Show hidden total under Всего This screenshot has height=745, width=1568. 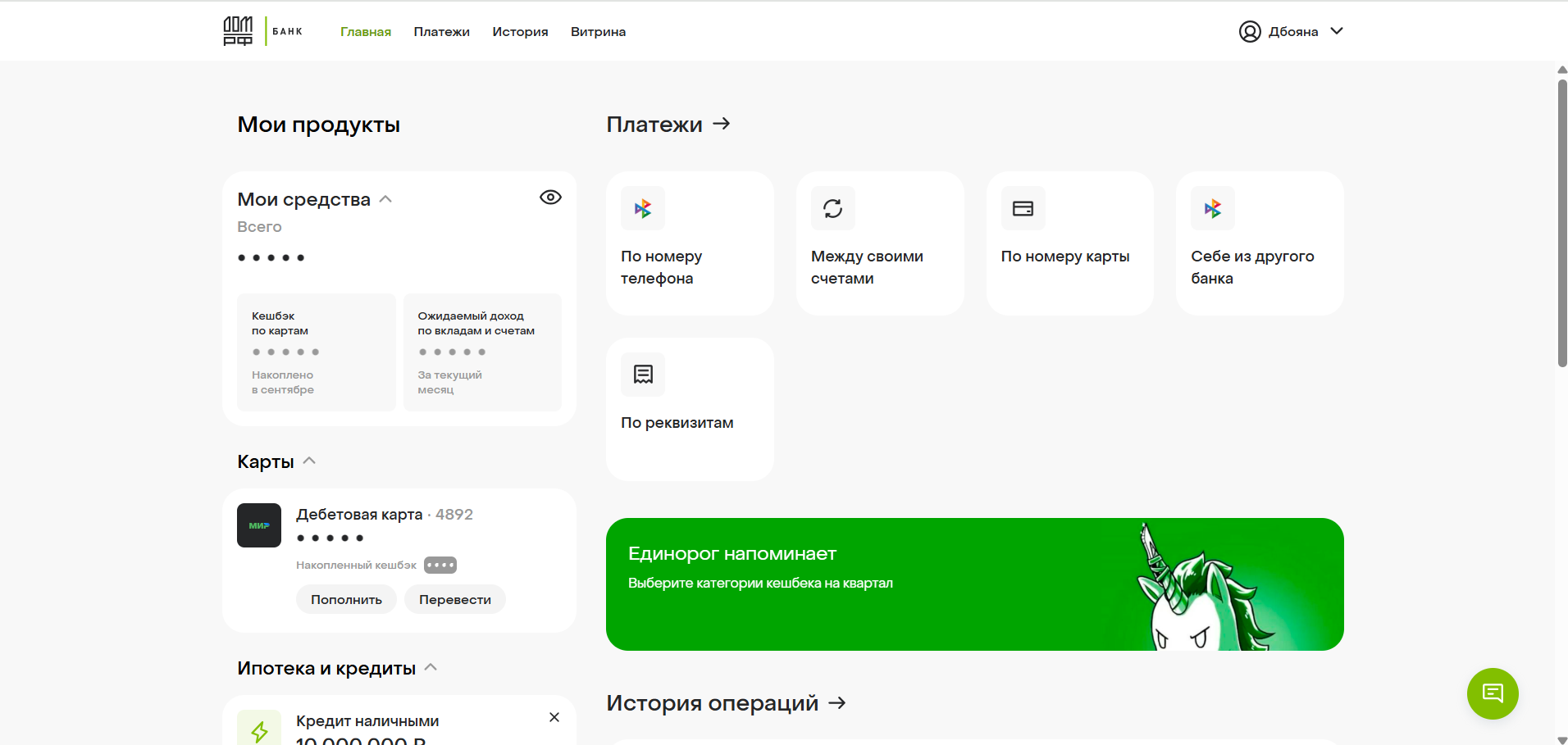click(271, 257)
